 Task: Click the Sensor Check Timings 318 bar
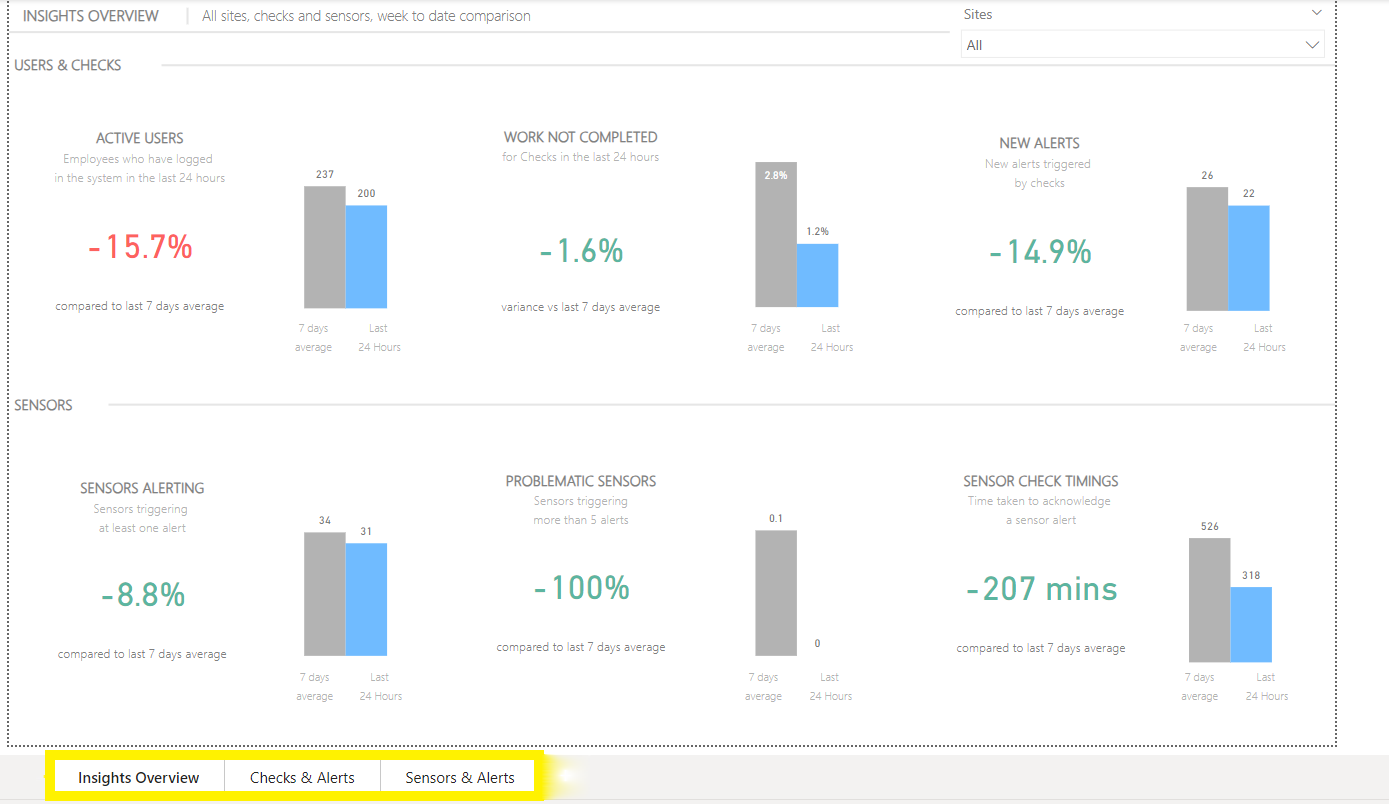[1250, 624]
